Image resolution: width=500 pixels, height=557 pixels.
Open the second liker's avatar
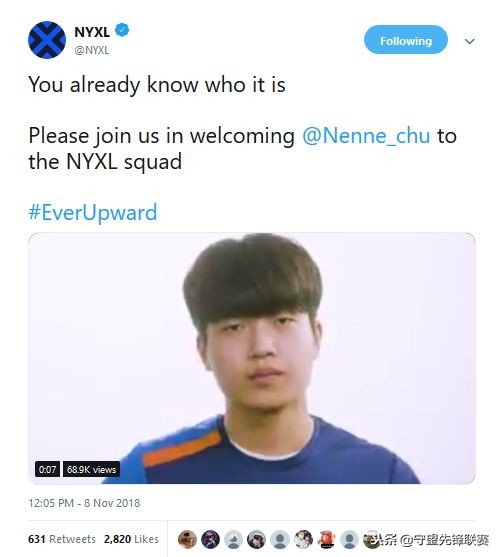point(210,539)
